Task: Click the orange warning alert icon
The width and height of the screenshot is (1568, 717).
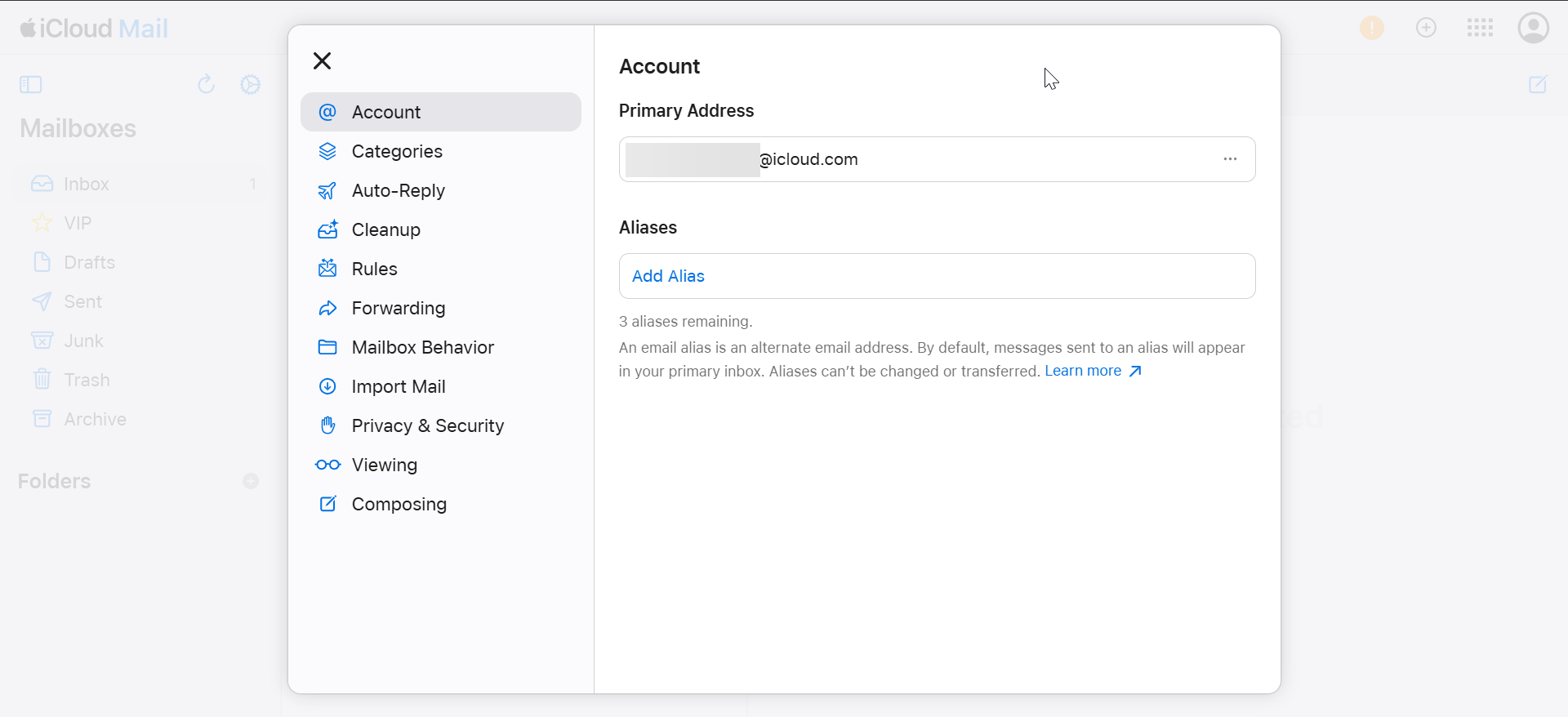Action: [x=1372, y=28]
